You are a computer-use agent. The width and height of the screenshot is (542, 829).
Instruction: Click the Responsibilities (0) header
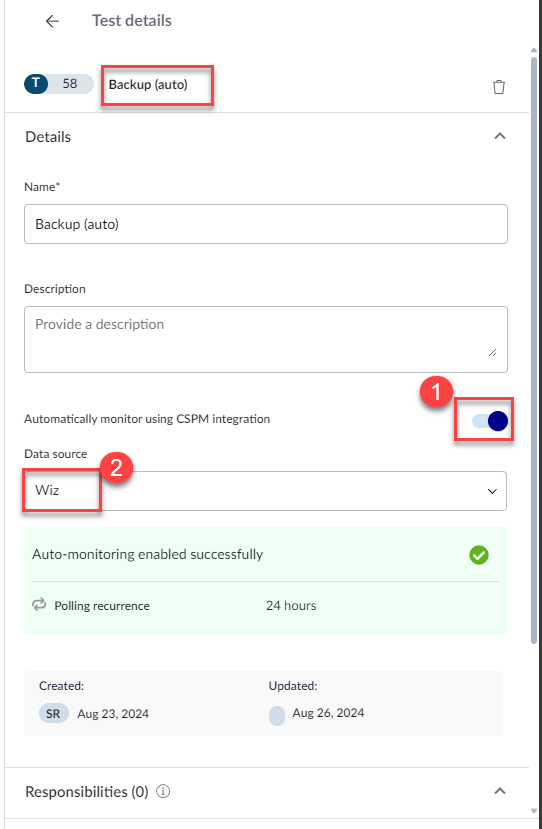tap(87, 791)
